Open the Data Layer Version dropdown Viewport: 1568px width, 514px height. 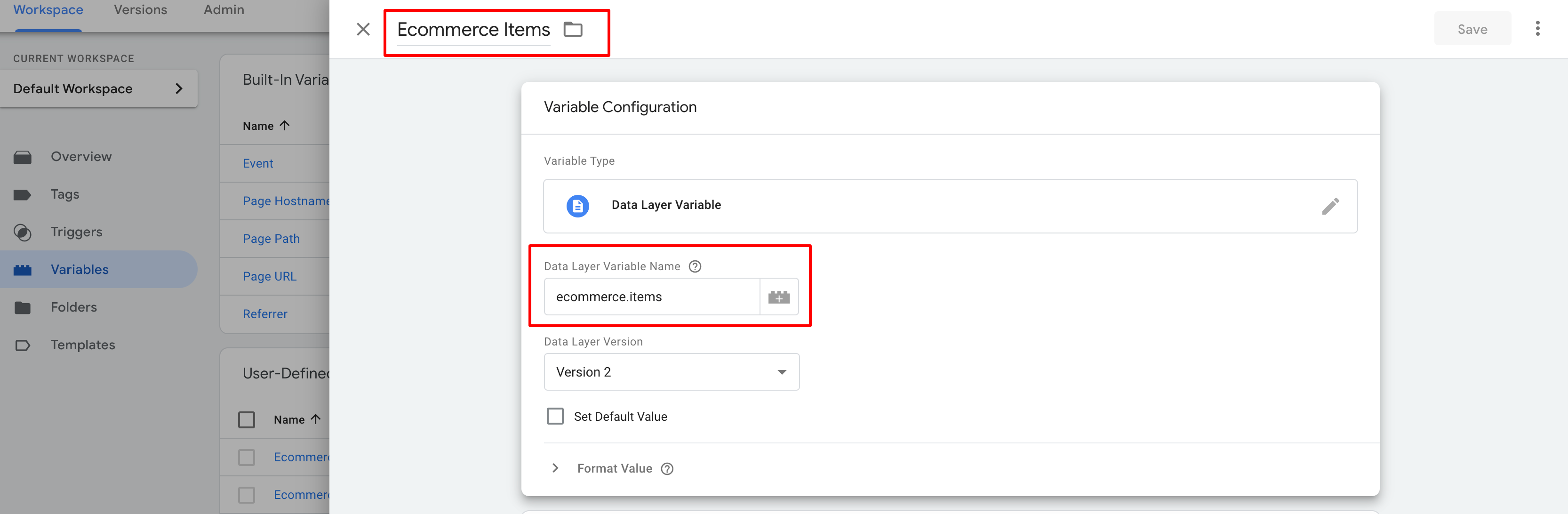coord(672,372)
